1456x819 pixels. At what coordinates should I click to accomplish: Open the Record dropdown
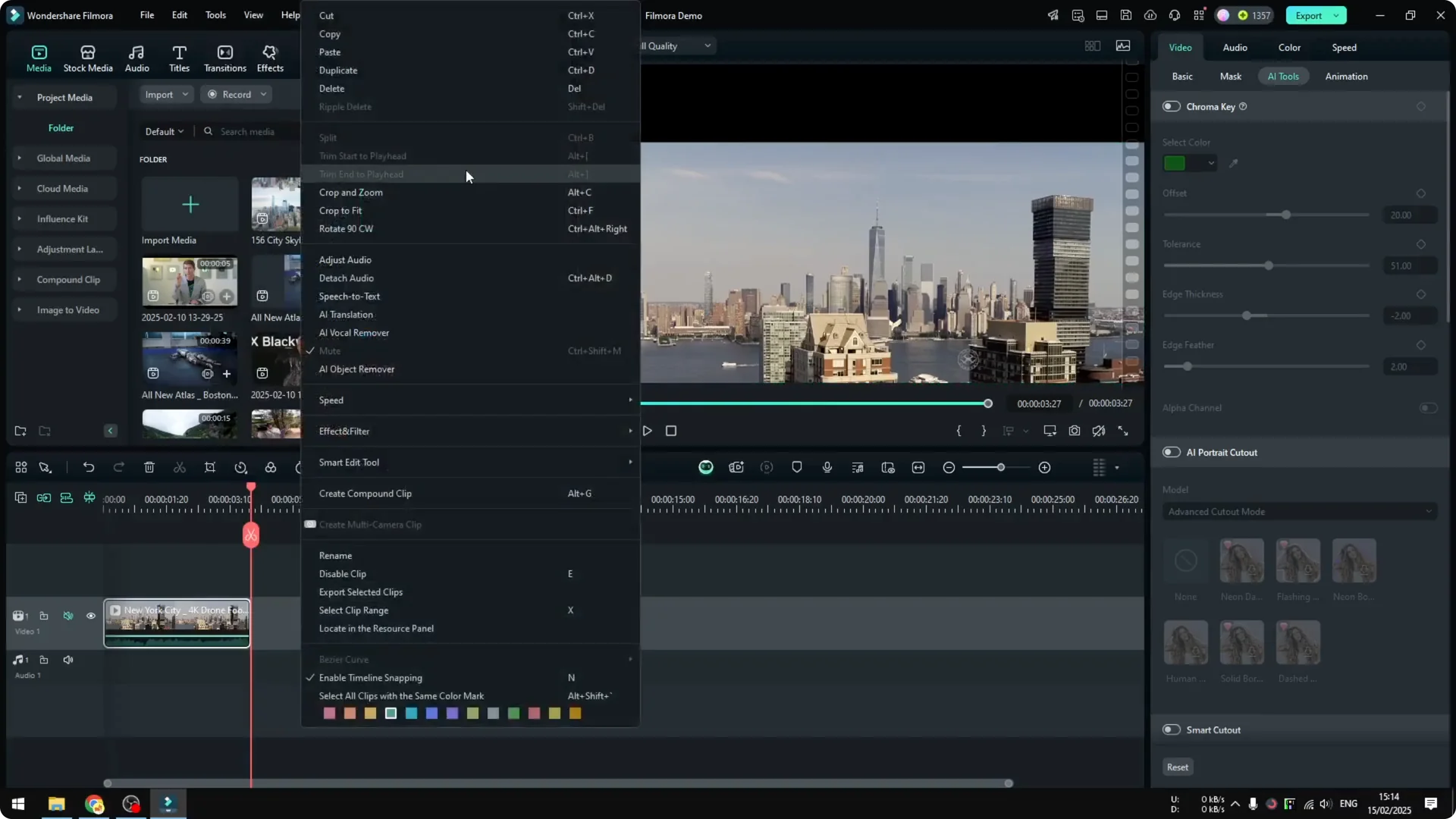coord(237,94)
